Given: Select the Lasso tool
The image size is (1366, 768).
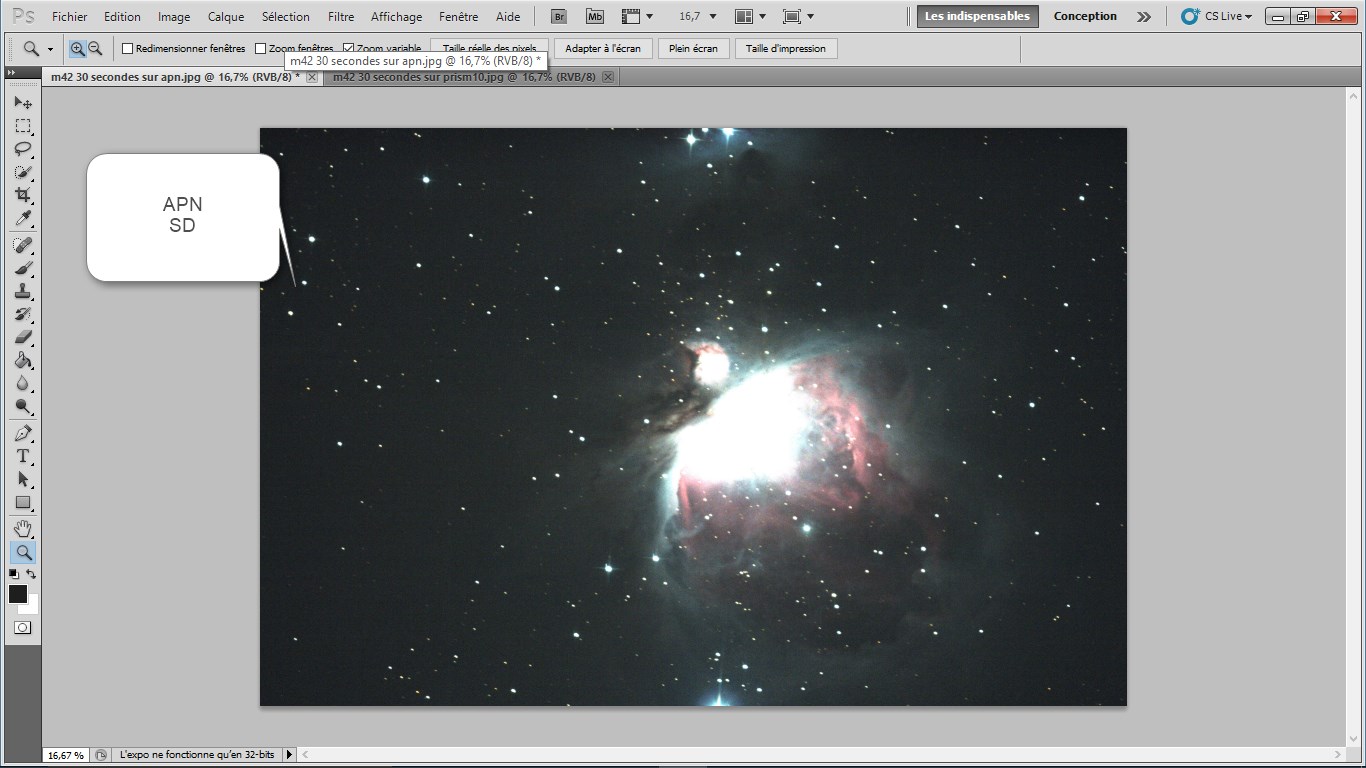Looking at the screenshot, I should coord(23,149).
